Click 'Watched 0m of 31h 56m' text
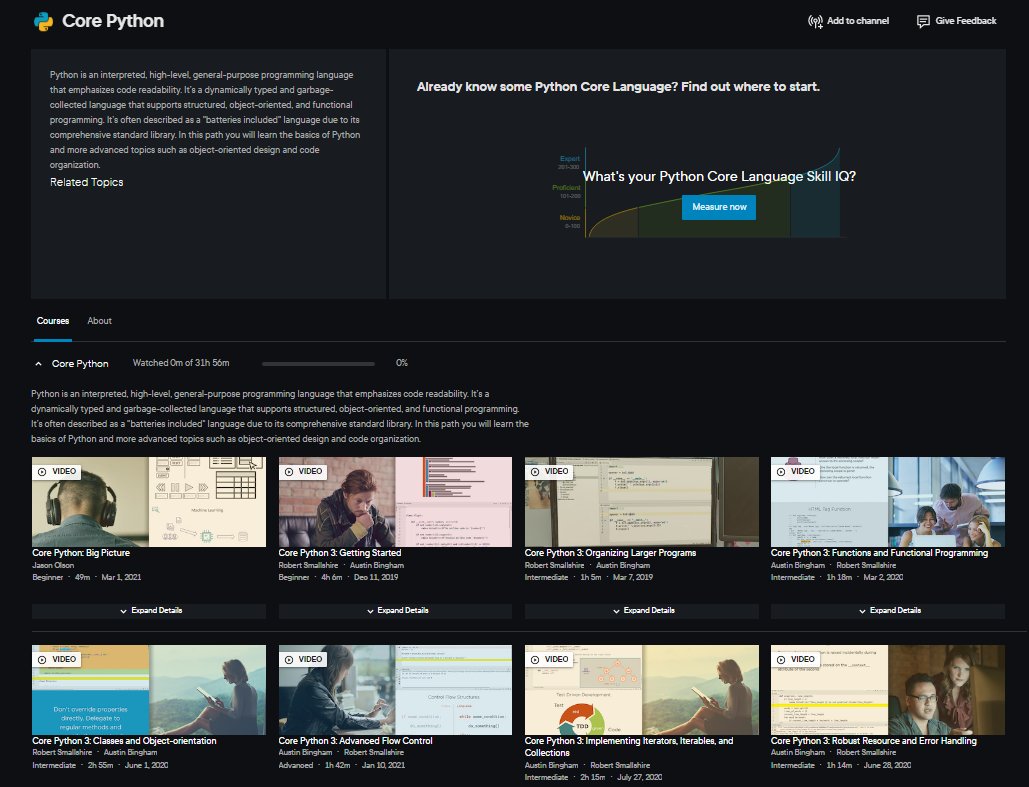 181,363
